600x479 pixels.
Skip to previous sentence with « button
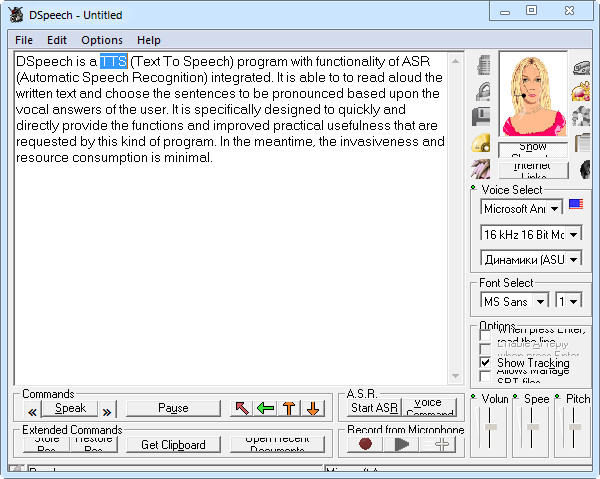[32, 409]
